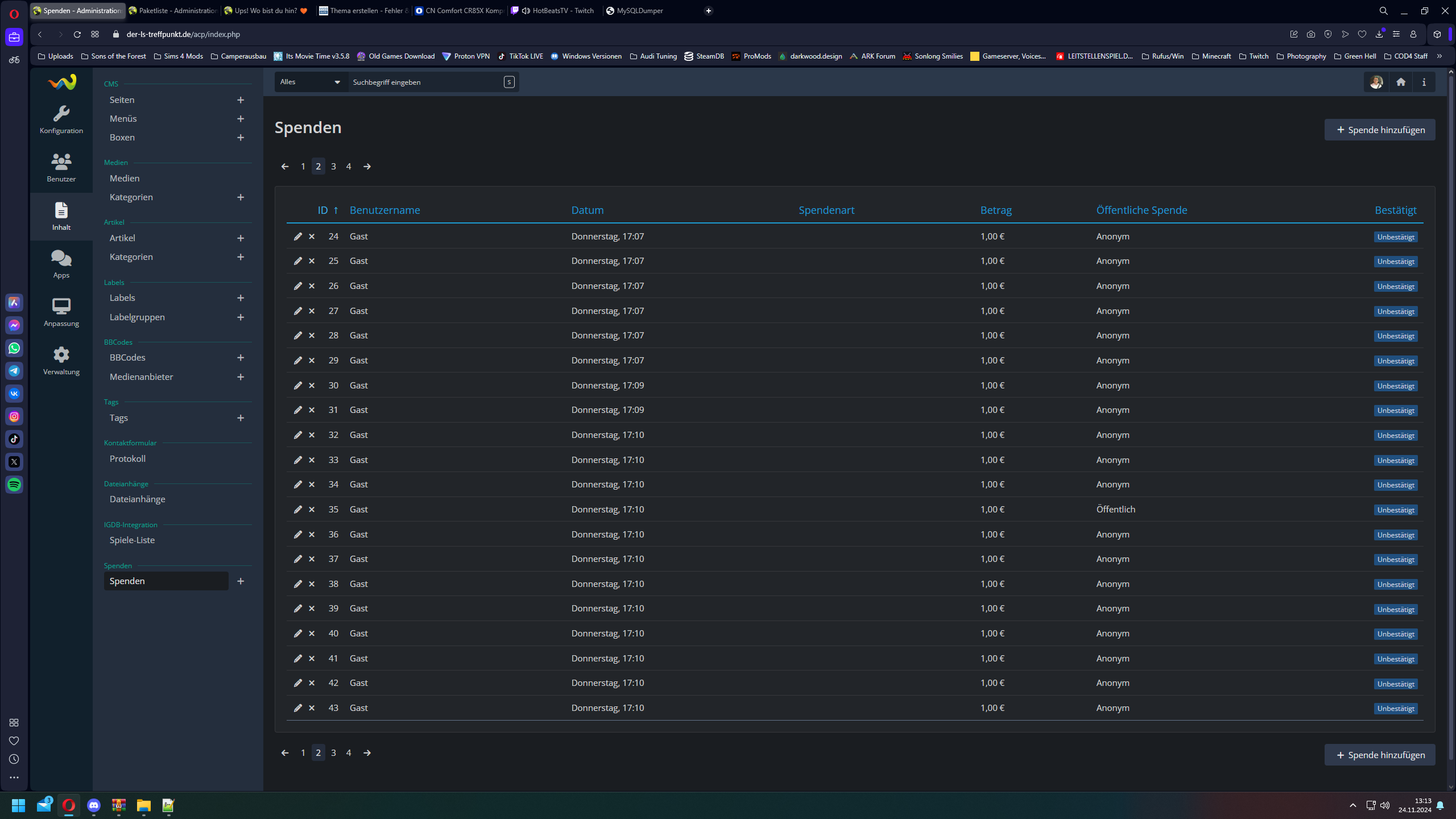Toggle Unbestätigt status for donation 24
This screenshot has height=819, width=1456.
(x=1395, y=237)
